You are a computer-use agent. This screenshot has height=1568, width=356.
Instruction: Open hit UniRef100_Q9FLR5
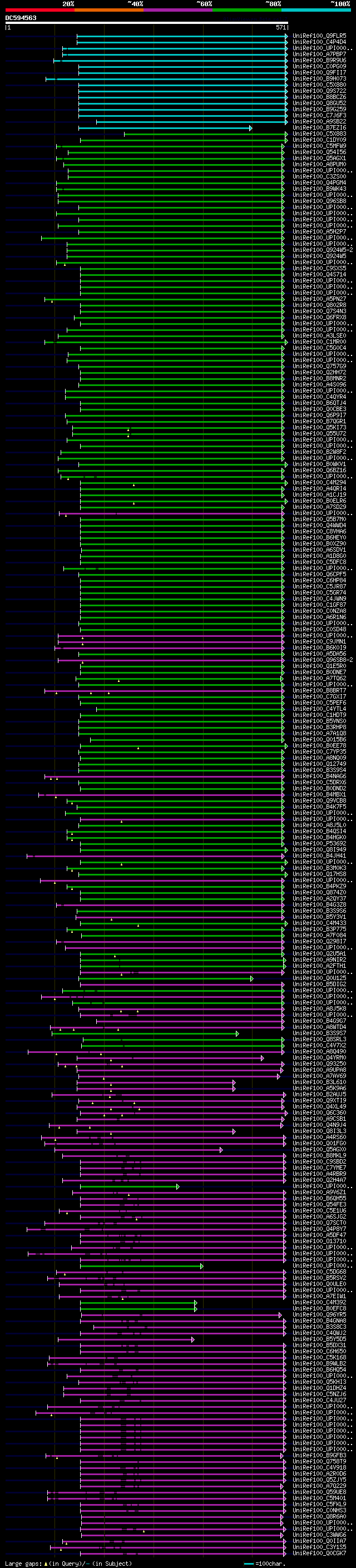click(x=319, y=36)
